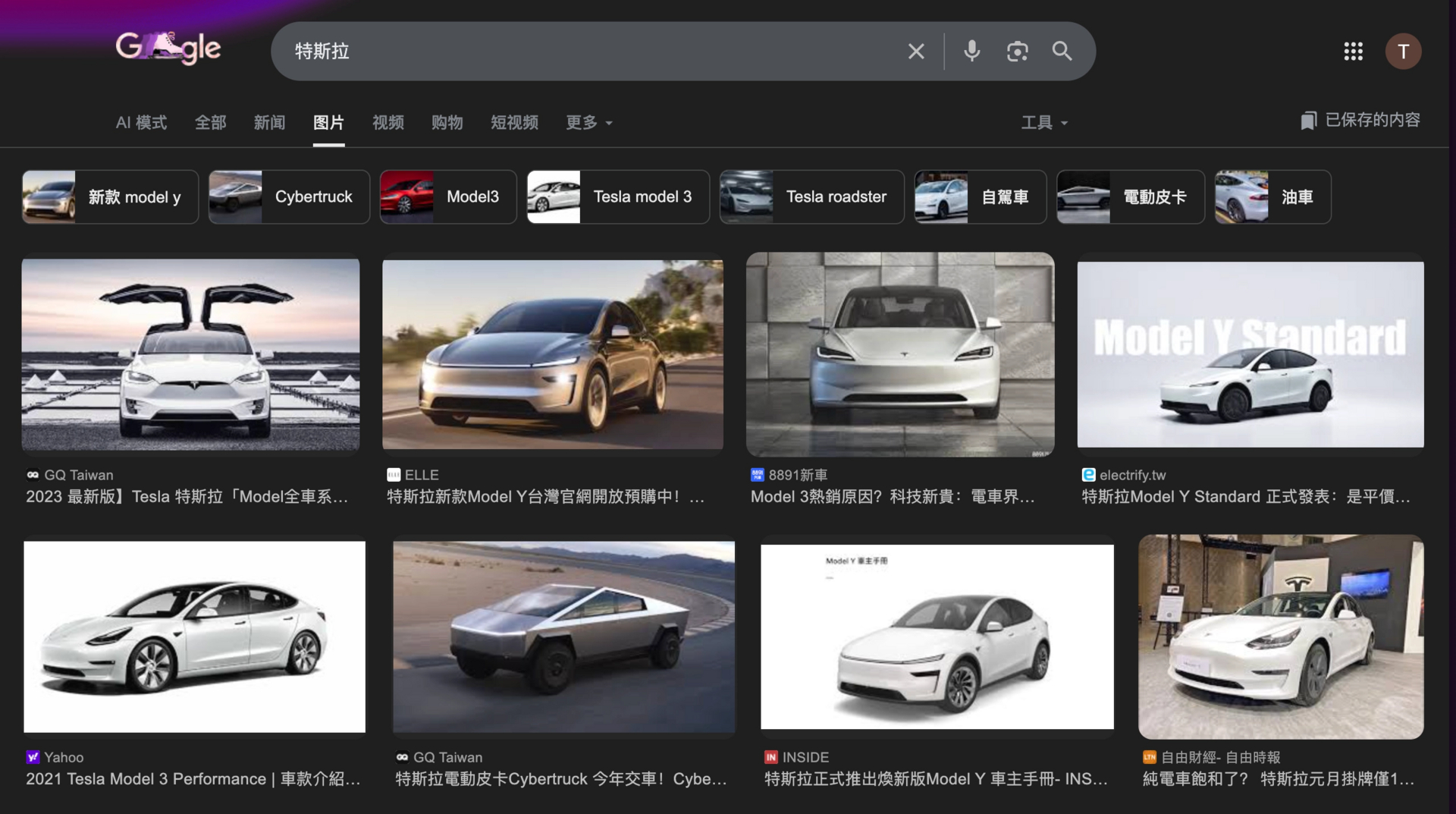Image resolution: width=1456 pixels, height=814 pixels.
Task: Click the magnifier search icon
Action: pos(1062,52)
